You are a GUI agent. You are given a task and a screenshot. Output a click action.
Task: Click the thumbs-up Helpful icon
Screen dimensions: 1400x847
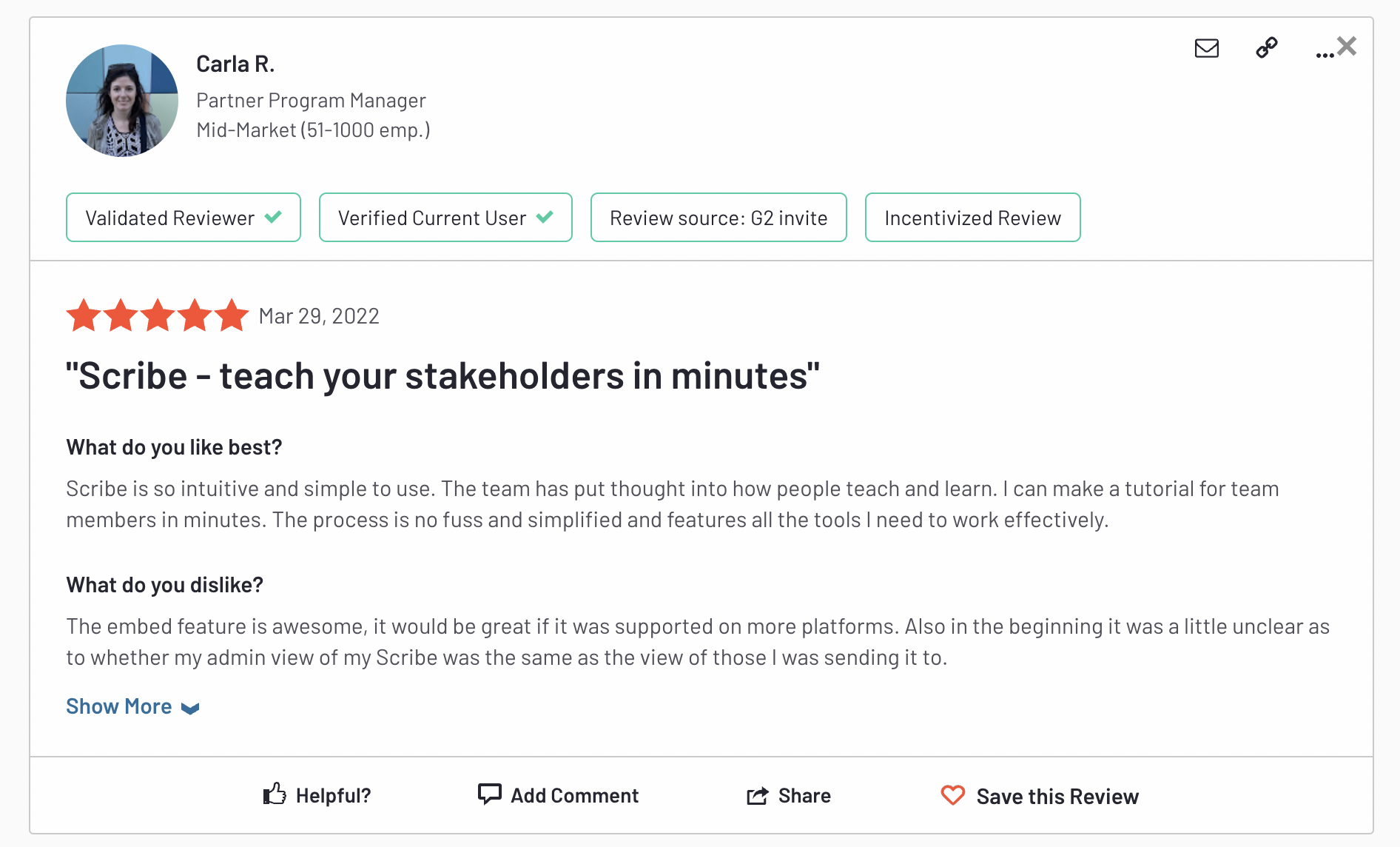click(x=275, y=794)
